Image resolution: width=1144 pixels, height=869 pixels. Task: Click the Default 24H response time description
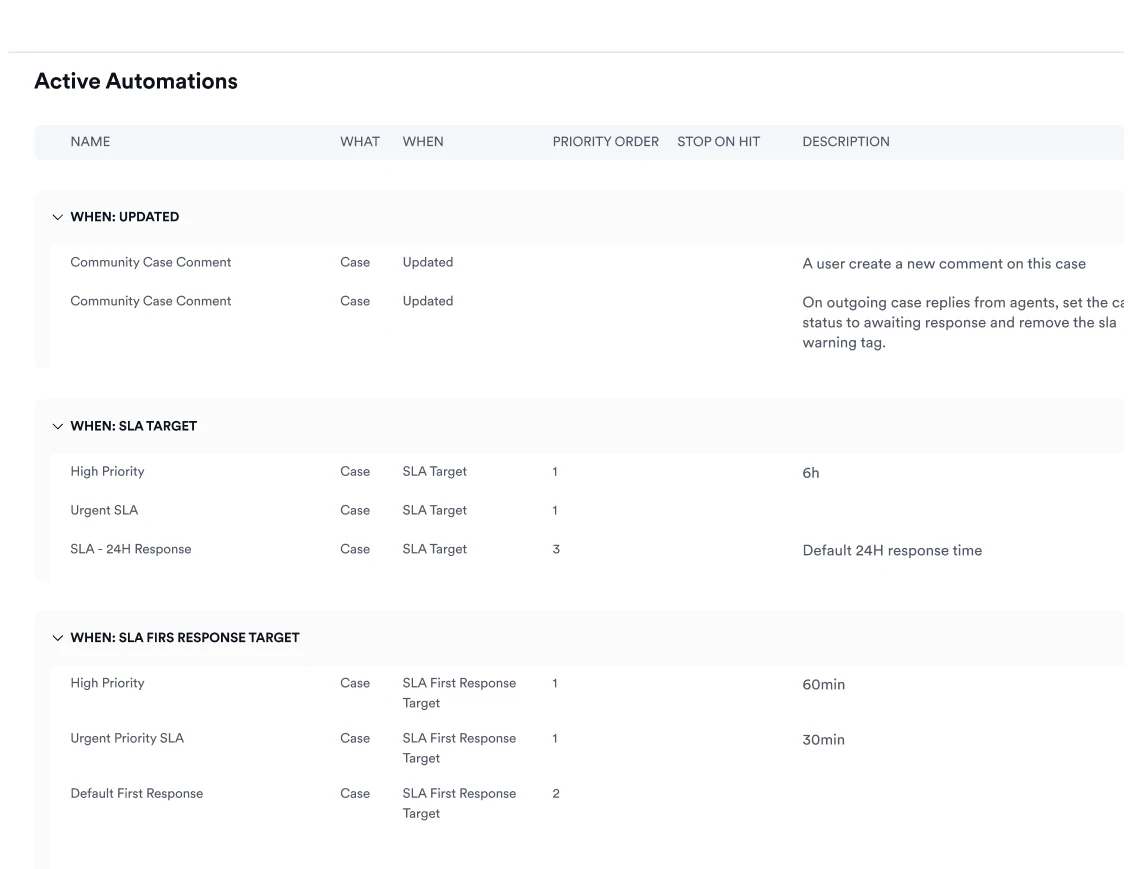[891, 551]
